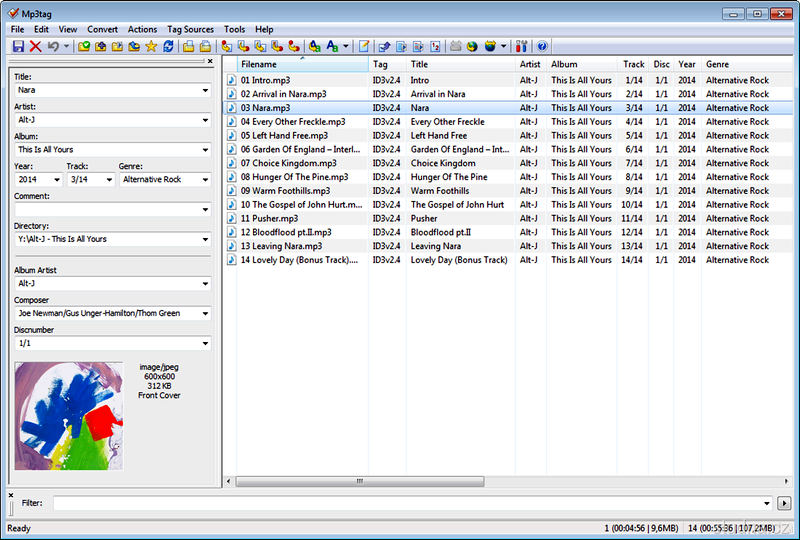The image size is (800, 540).
Task: Open the Convert menu
Action: coord(102,30)
